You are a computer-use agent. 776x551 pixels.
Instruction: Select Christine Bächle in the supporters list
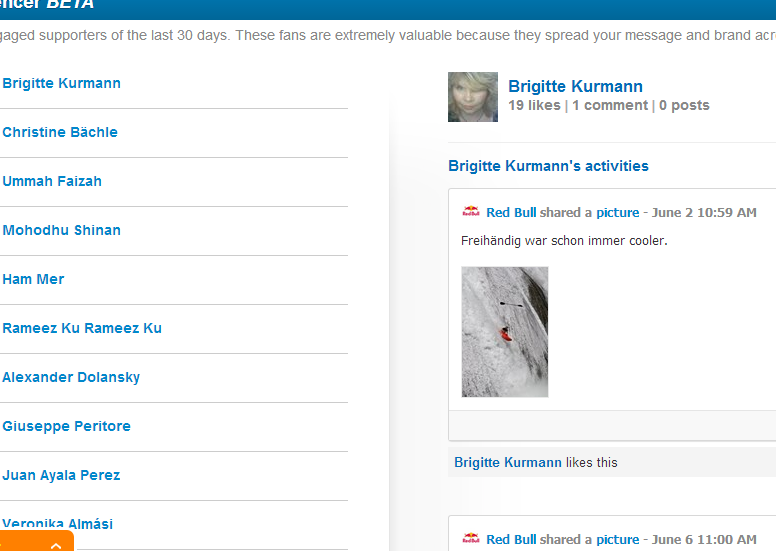pos(60,132)
